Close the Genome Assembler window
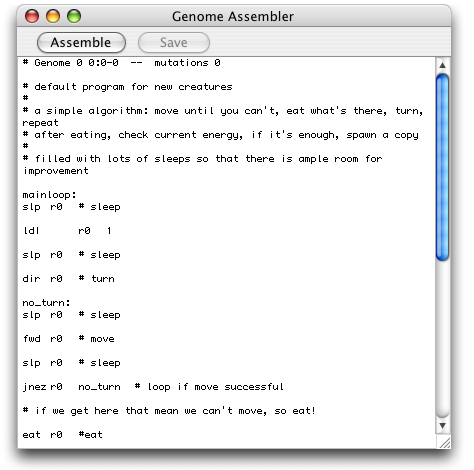Screen dimensions: 474x470 32,16
